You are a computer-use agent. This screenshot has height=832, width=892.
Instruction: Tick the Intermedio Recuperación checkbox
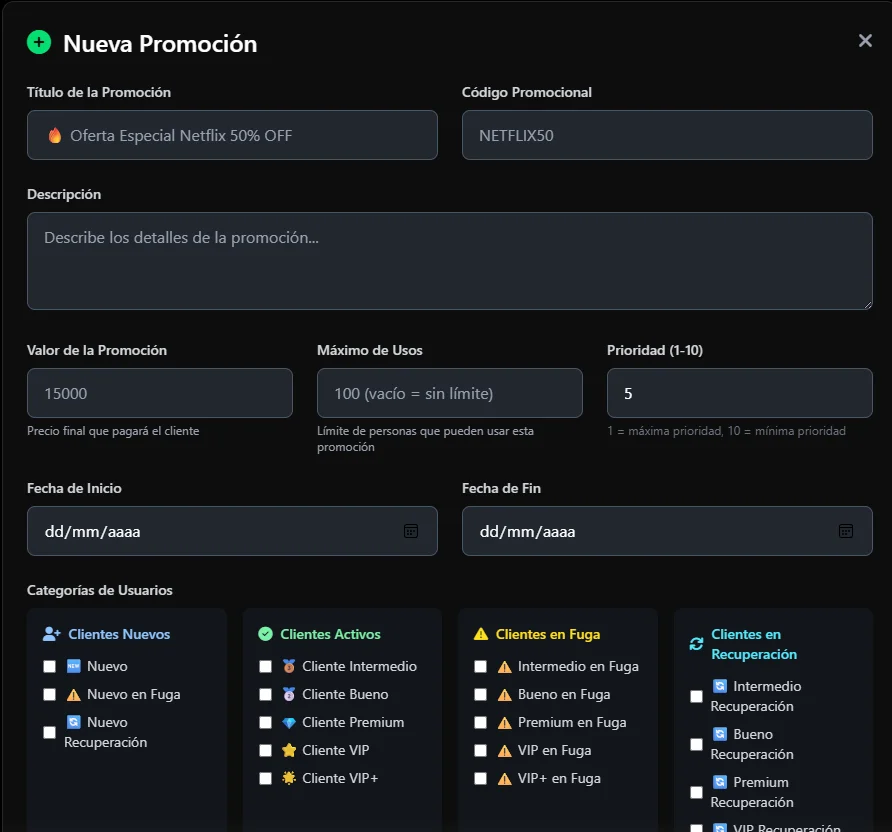(x=696, y=697)
